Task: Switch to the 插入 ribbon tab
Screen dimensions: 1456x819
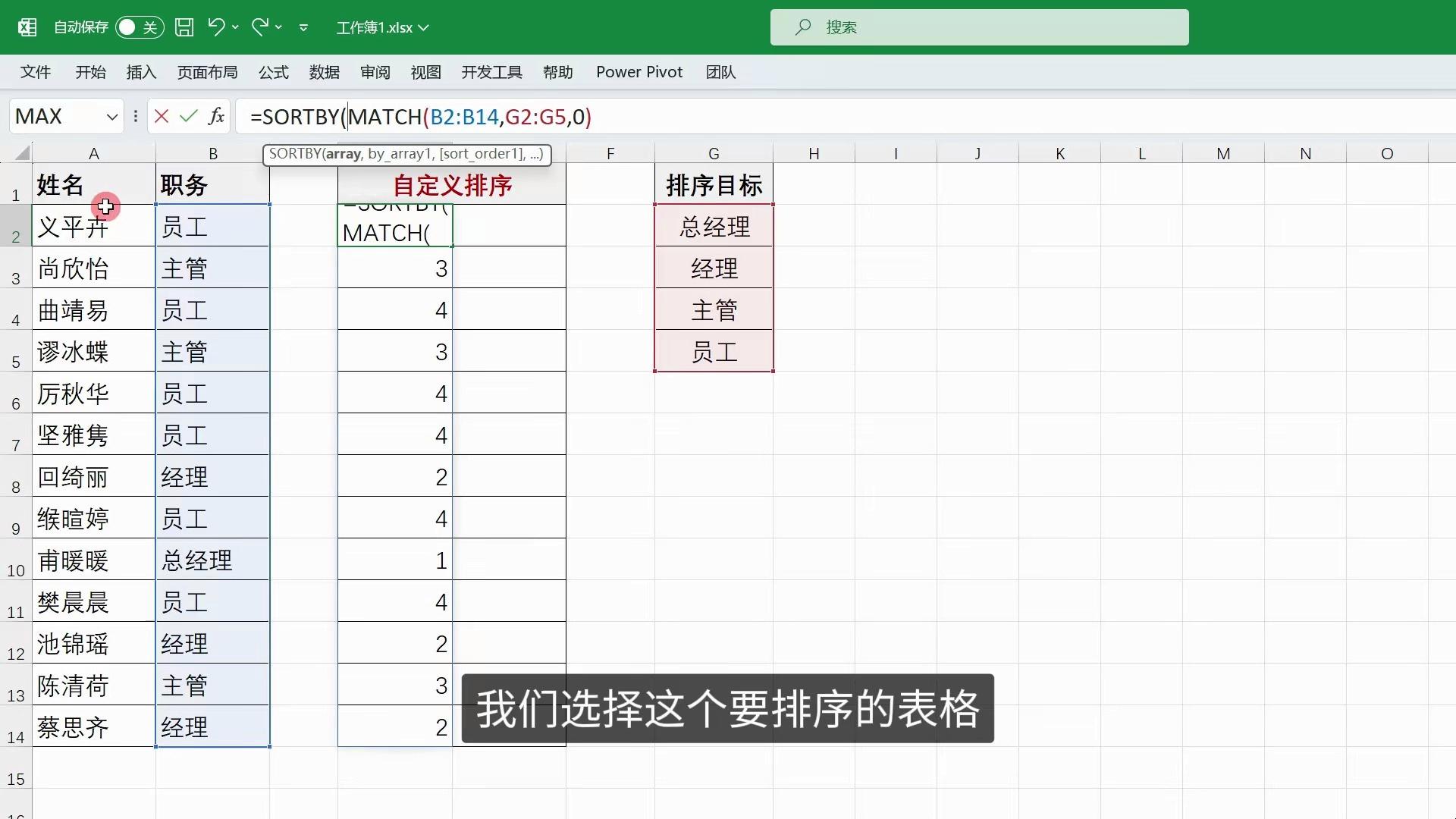Action: tap(141, 72)
